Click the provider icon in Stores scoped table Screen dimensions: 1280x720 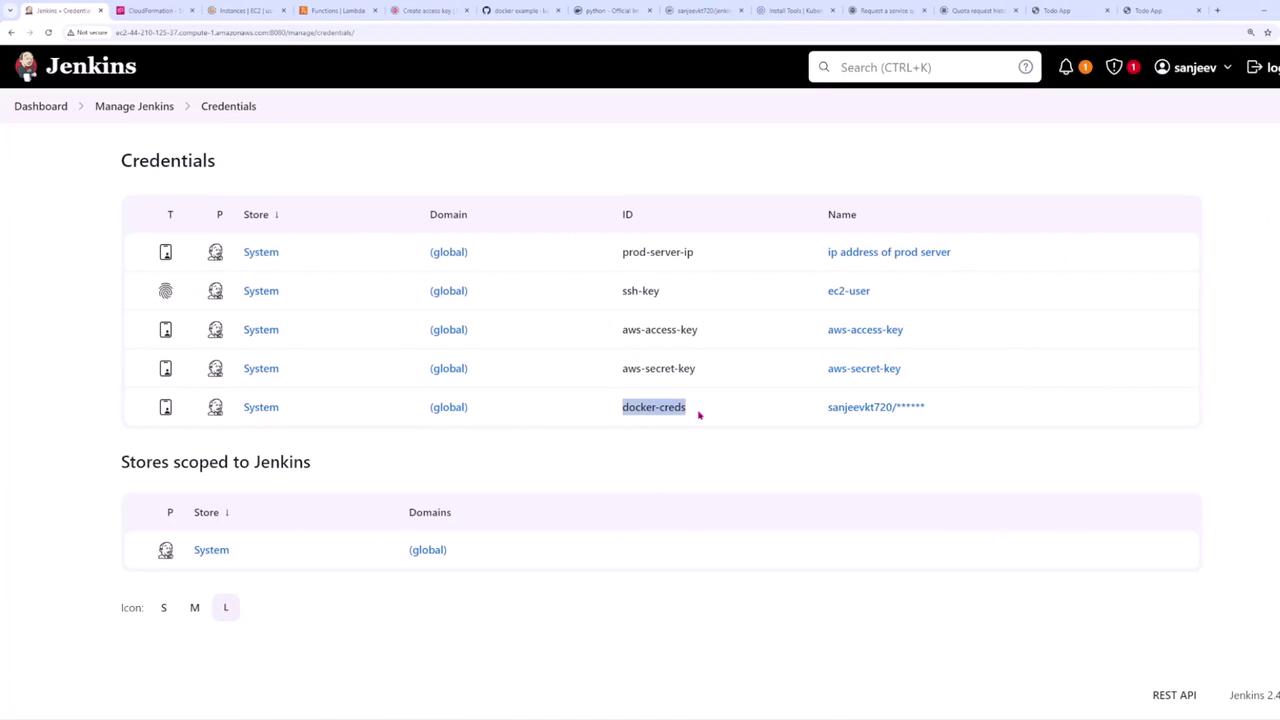point(166,550)
